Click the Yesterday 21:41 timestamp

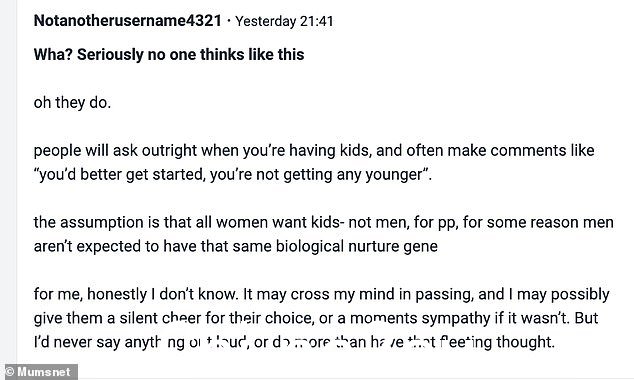click(x=284, y=21)
